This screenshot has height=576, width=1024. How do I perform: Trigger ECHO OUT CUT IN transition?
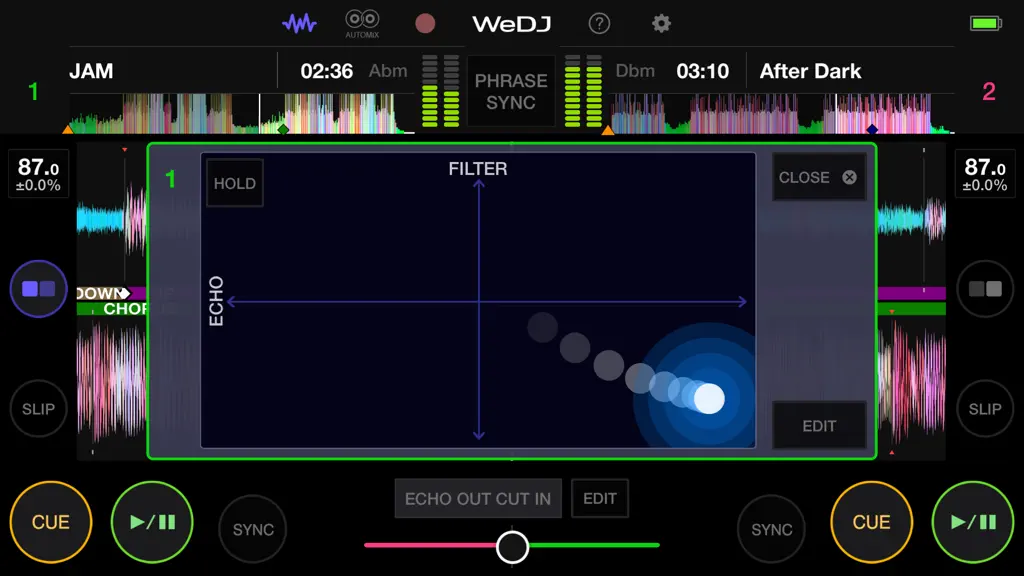[x=478, y=498]
